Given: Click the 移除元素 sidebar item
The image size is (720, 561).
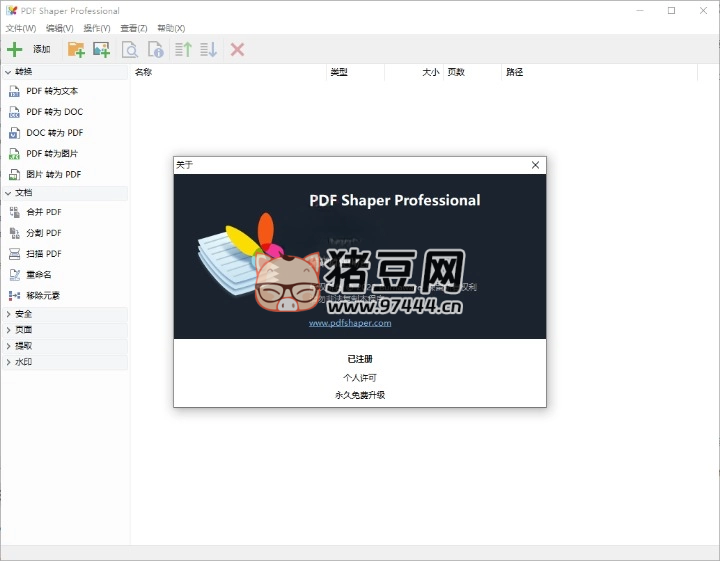Looking at the screenshot, I should click(x=43, y=296).
